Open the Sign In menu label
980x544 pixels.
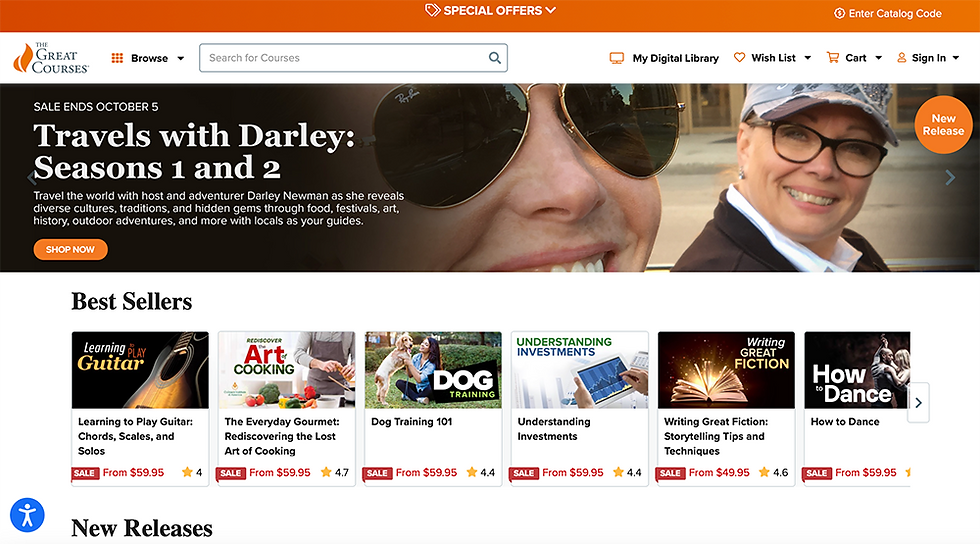coord(929,58)
